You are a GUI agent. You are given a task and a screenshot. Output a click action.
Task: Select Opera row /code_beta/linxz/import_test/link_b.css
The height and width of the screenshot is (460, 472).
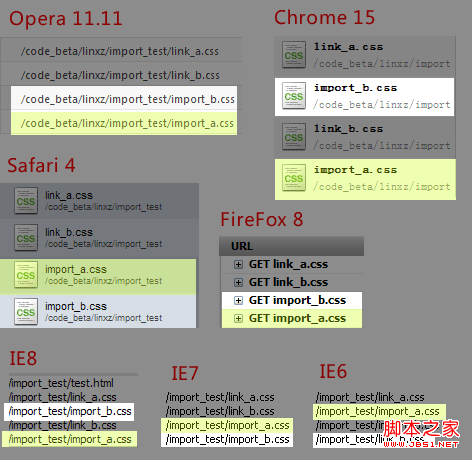click(121, 75)
